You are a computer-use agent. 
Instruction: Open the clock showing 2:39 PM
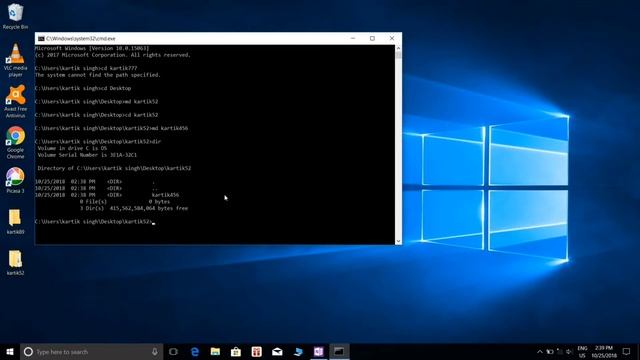pyautogui.click(x=604, y=351)
